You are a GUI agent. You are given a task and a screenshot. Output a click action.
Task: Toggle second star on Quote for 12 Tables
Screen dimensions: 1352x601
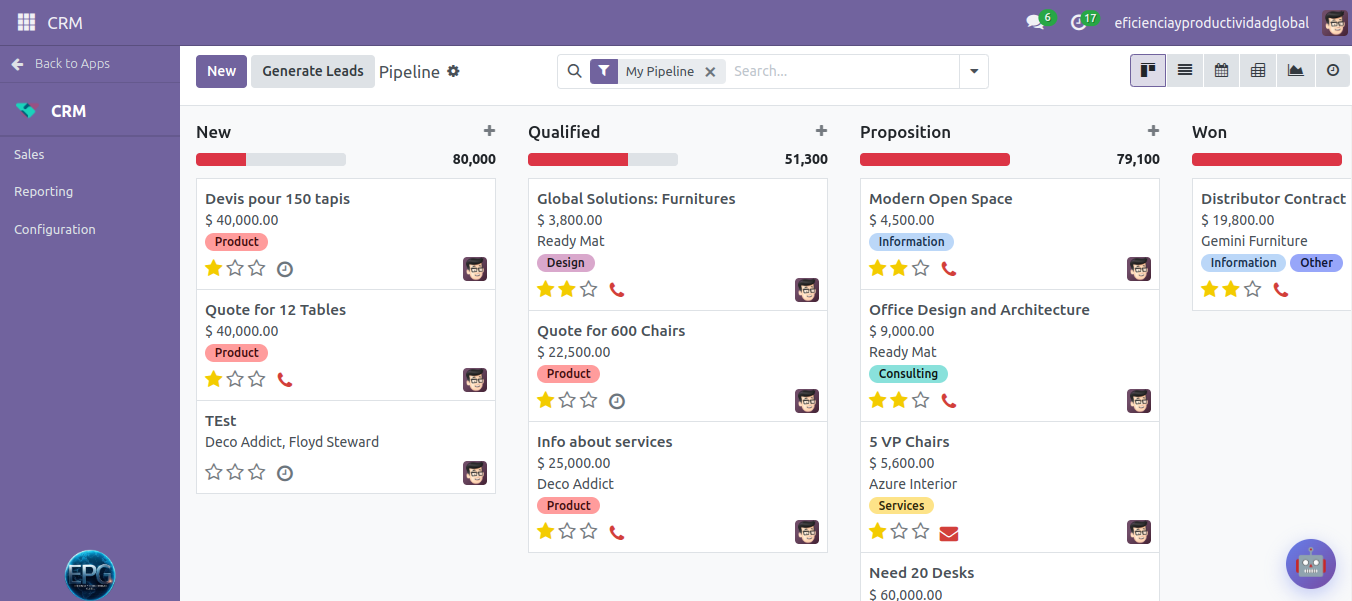click(235, 379)
